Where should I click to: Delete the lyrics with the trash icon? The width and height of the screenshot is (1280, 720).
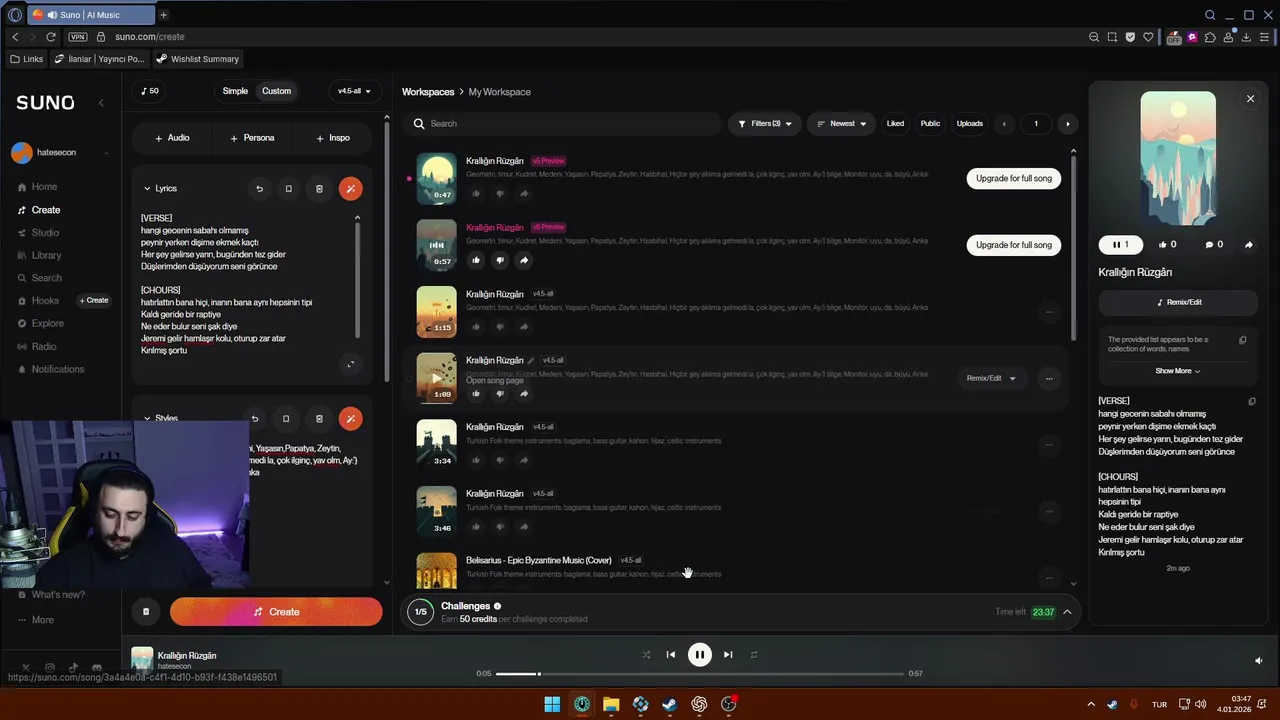tap(319, 188)
